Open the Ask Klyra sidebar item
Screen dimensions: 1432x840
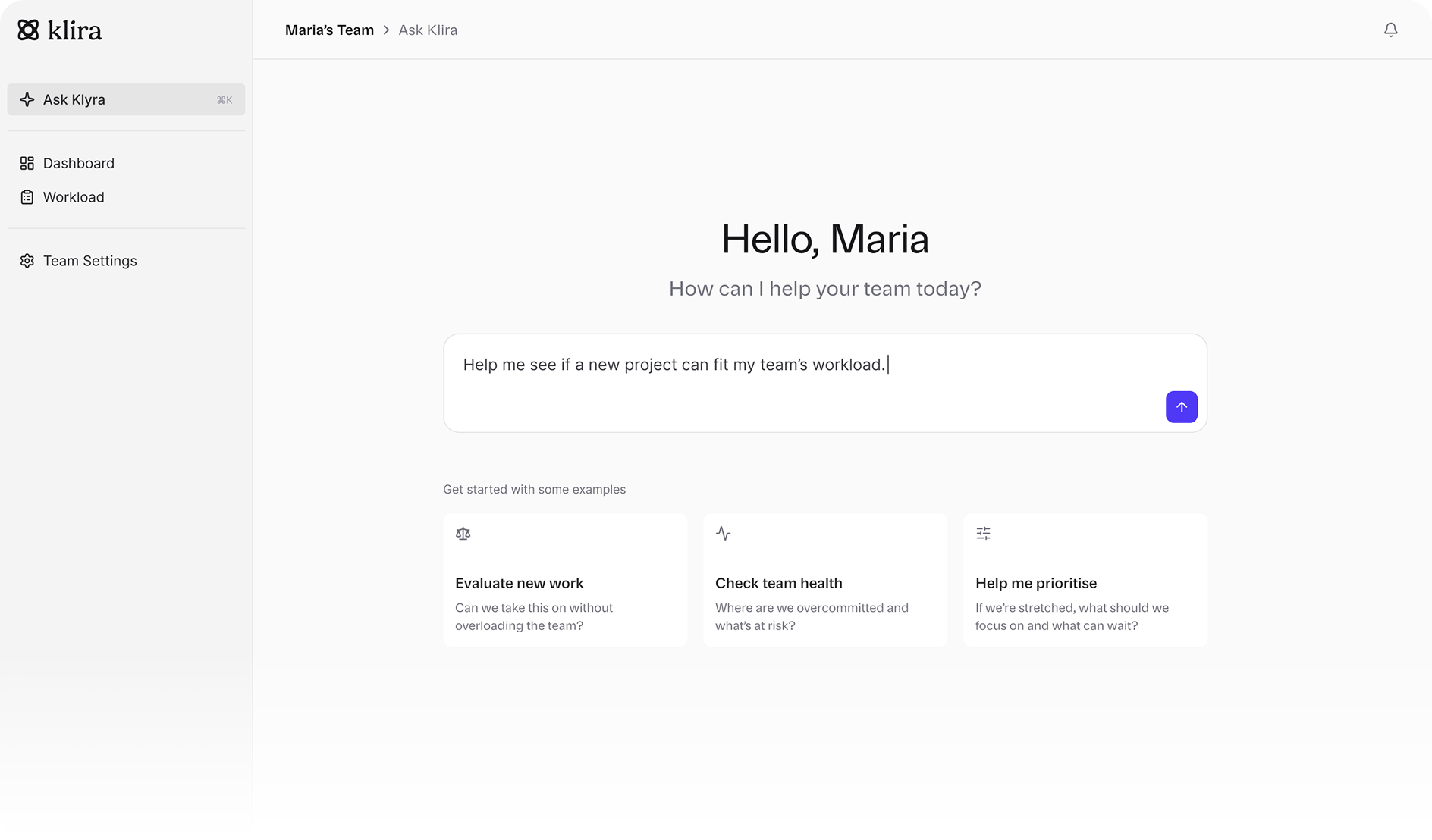(74, 100)
